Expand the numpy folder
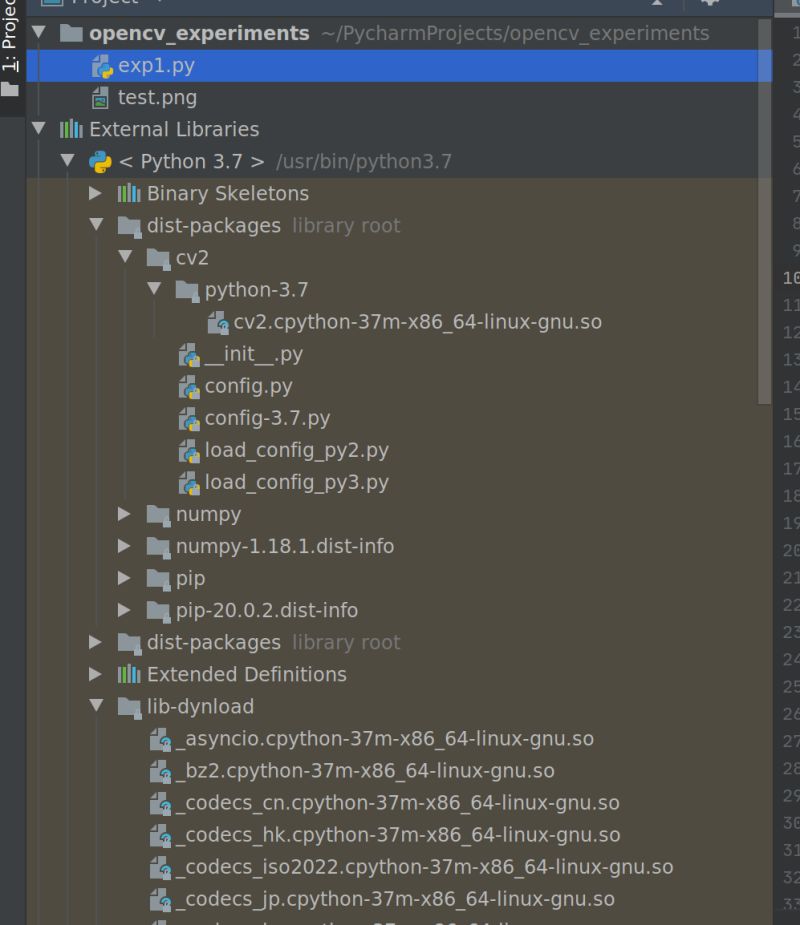Viewport: 800px width, 925px height. click(x=124, y=514)
